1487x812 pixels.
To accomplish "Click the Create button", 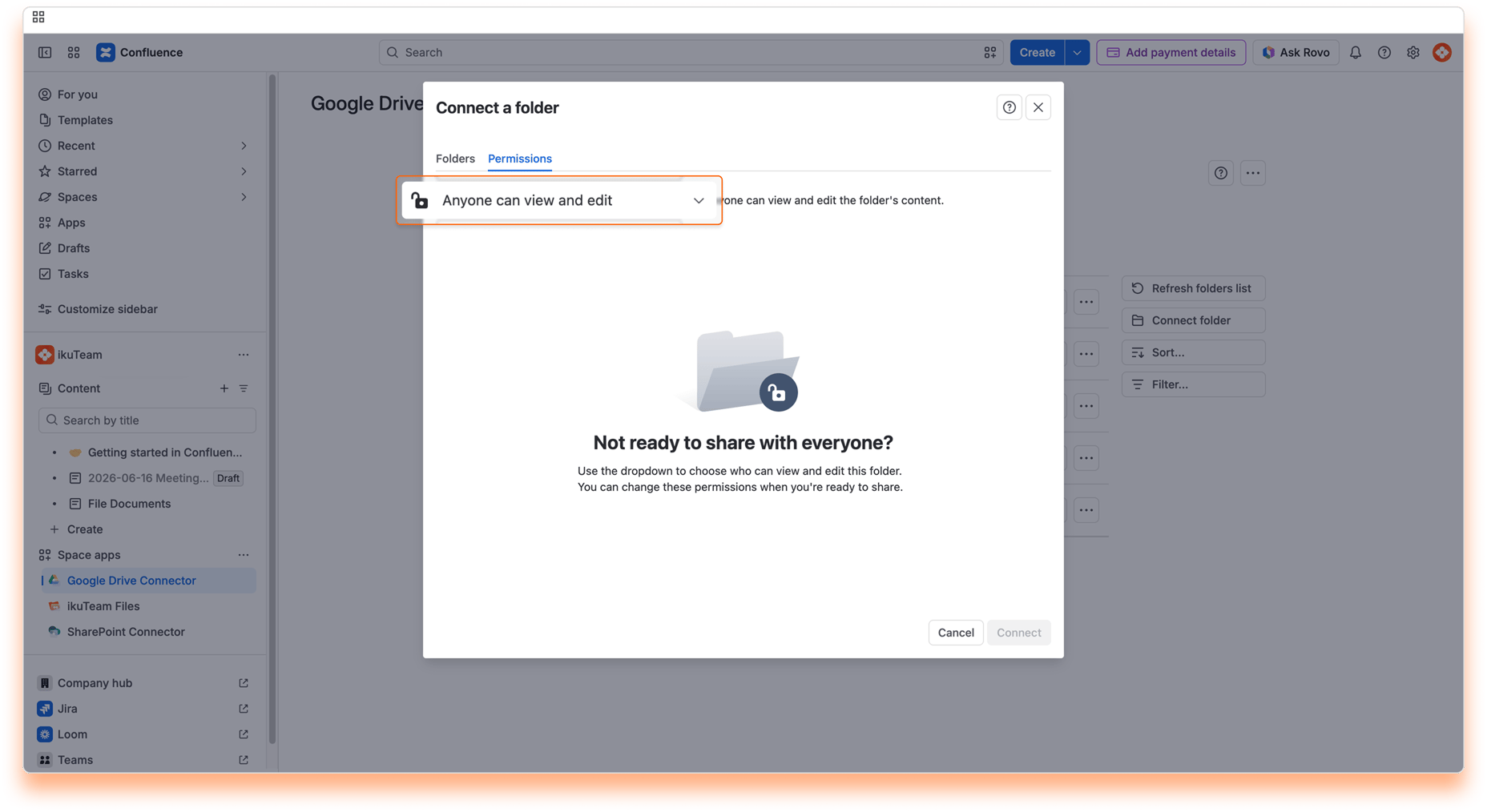I will click(1037, 52).
